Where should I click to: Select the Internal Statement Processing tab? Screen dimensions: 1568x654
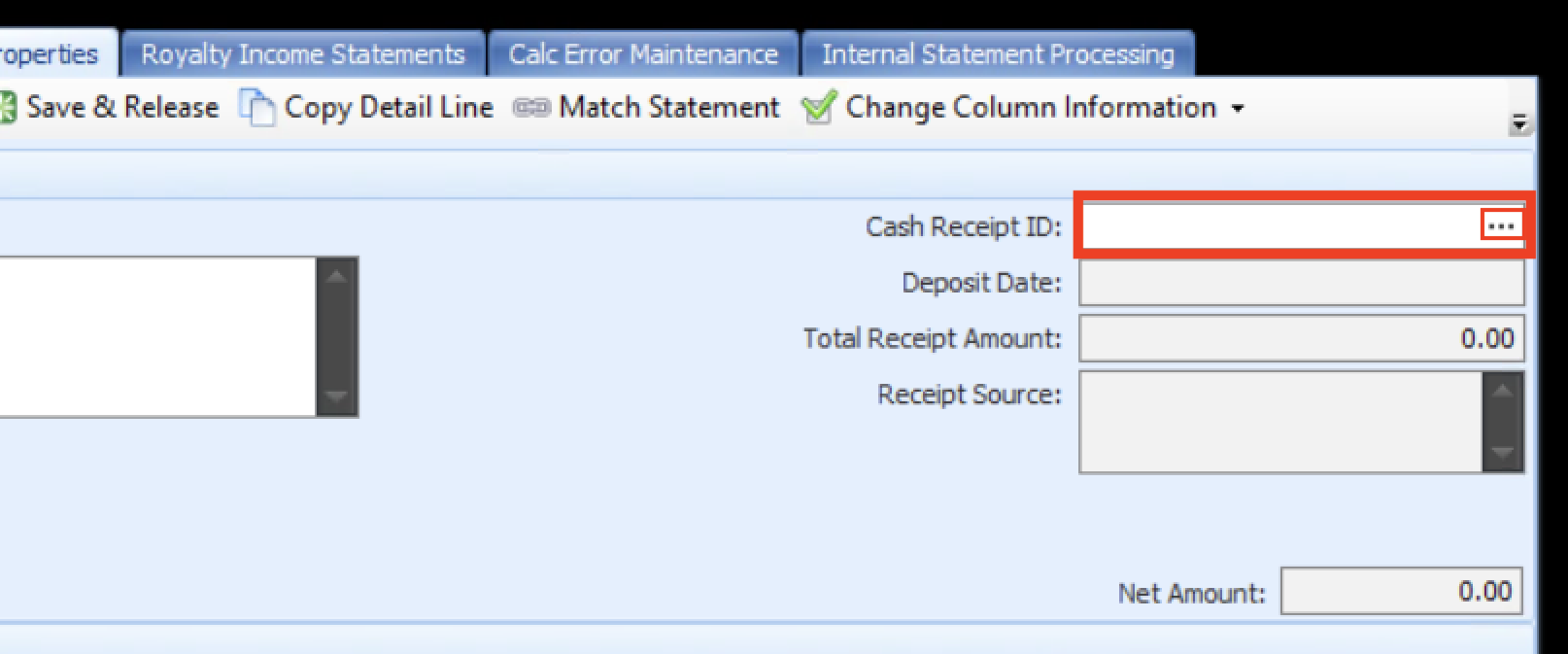click(998, 54)
